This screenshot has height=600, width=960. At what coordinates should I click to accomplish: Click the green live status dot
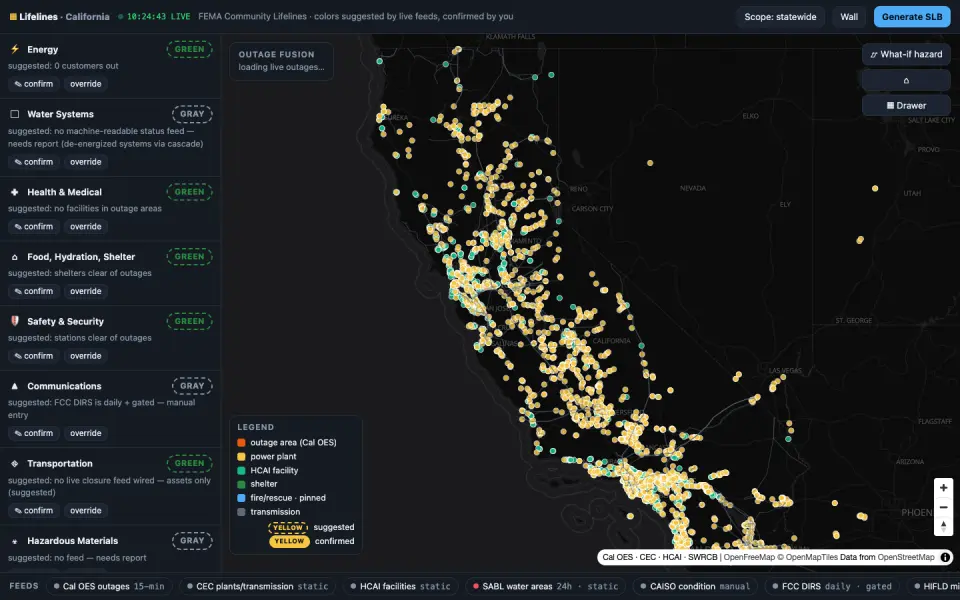tap(121, 17)
